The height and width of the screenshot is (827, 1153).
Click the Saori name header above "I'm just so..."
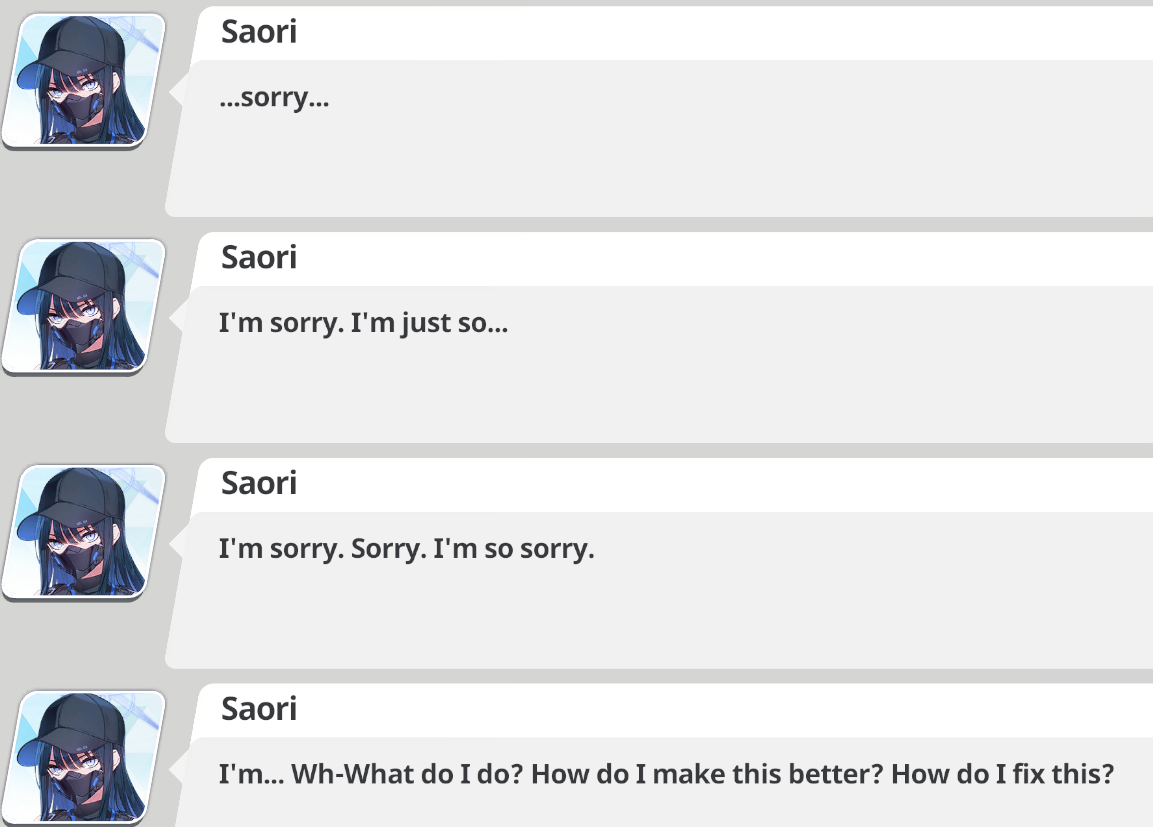(259, 257)
